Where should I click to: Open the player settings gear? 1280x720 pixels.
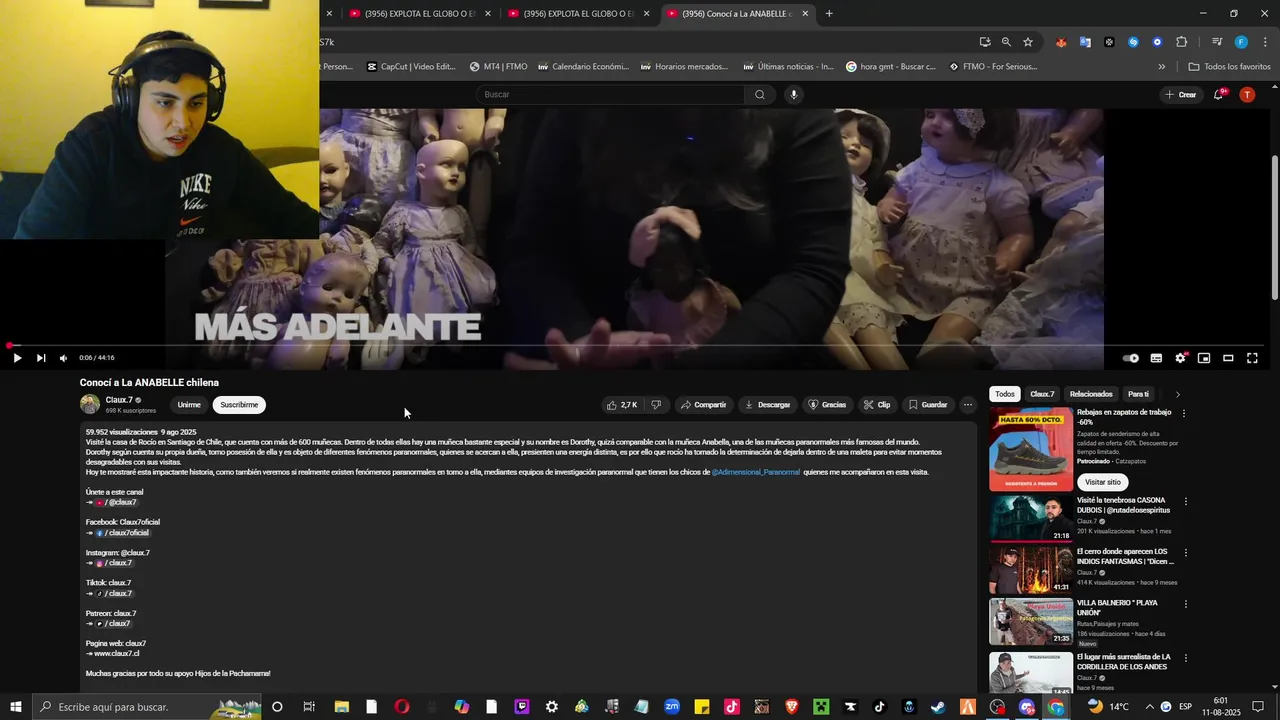tap(1181, 358)
